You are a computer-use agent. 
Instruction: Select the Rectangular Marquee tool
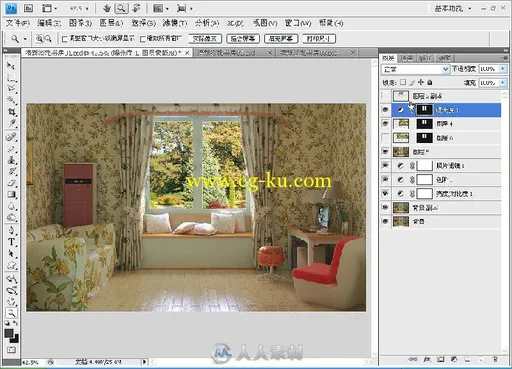coord(11,77)
